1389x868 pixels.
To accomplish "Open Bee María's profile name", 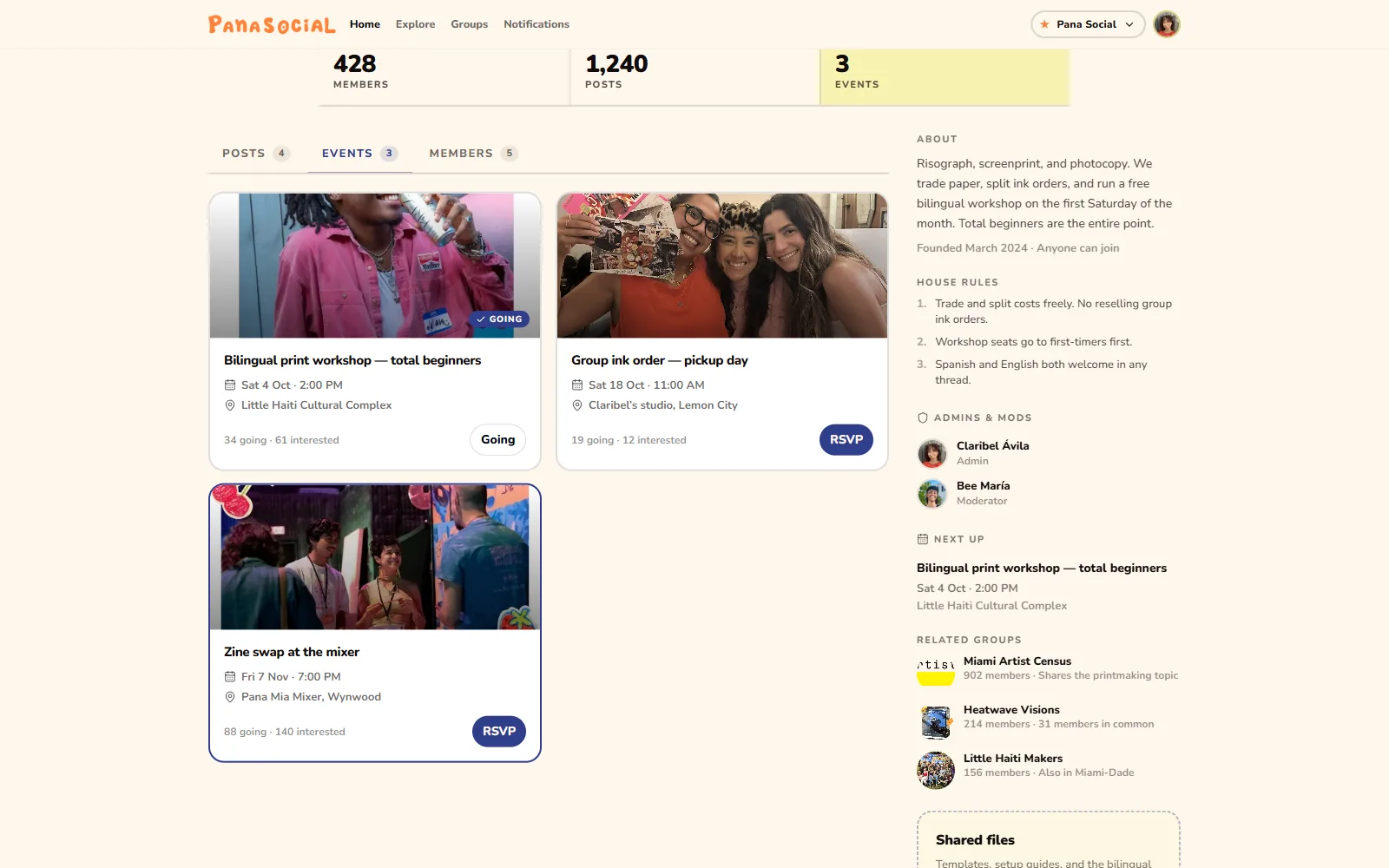I will coord(984,486).
